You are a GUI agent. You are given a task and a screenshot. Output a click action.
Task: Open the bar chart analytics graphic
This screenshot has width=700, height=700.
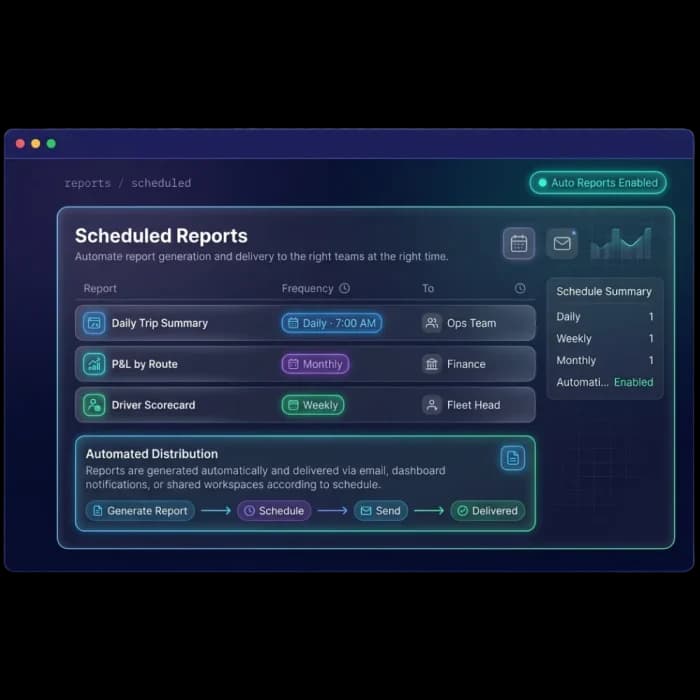[621, 244]
